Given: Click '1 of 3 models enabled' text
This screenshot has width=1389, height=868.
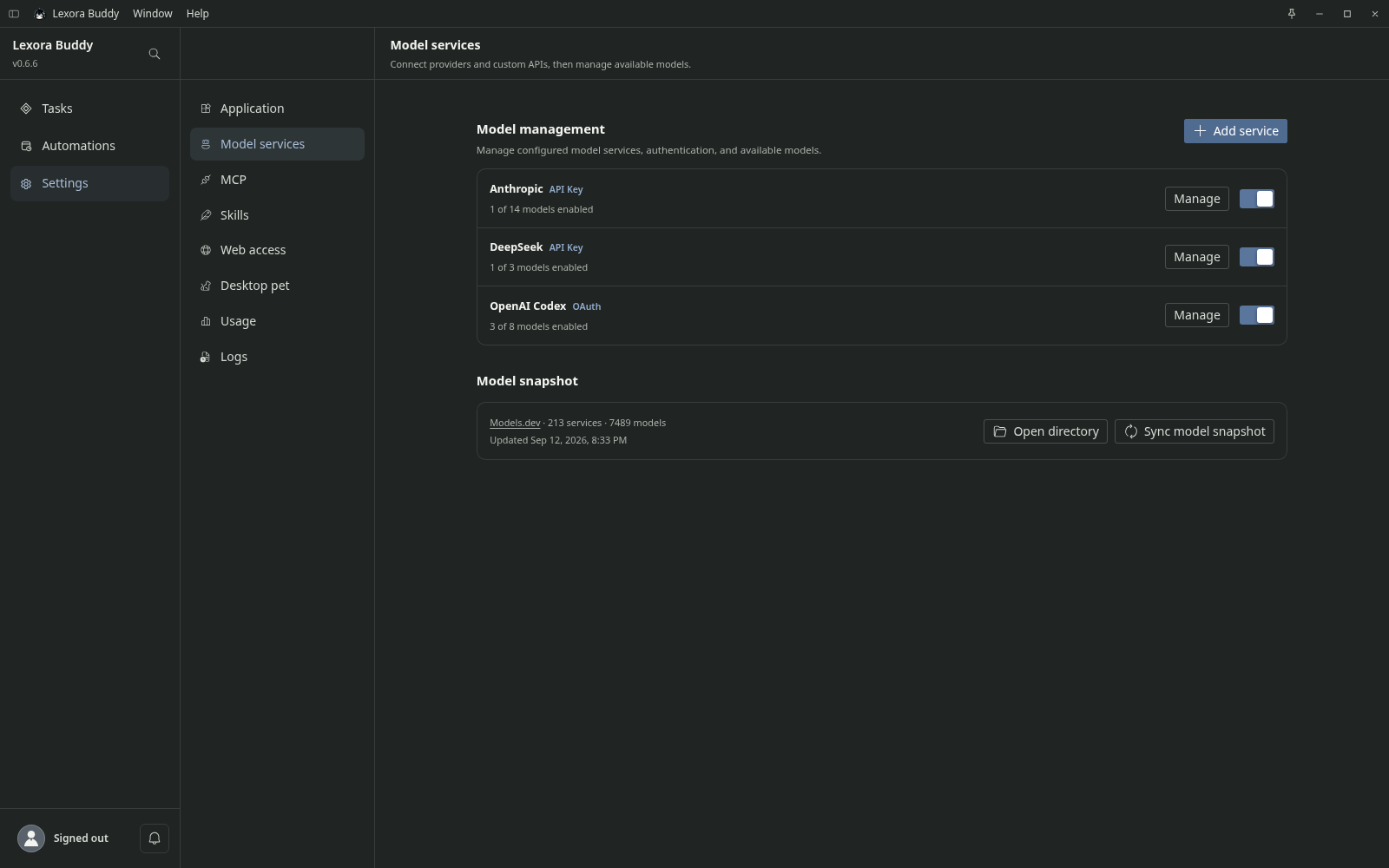Looking at the screenshot, I should pyautogui.click(x=538, y=267).
